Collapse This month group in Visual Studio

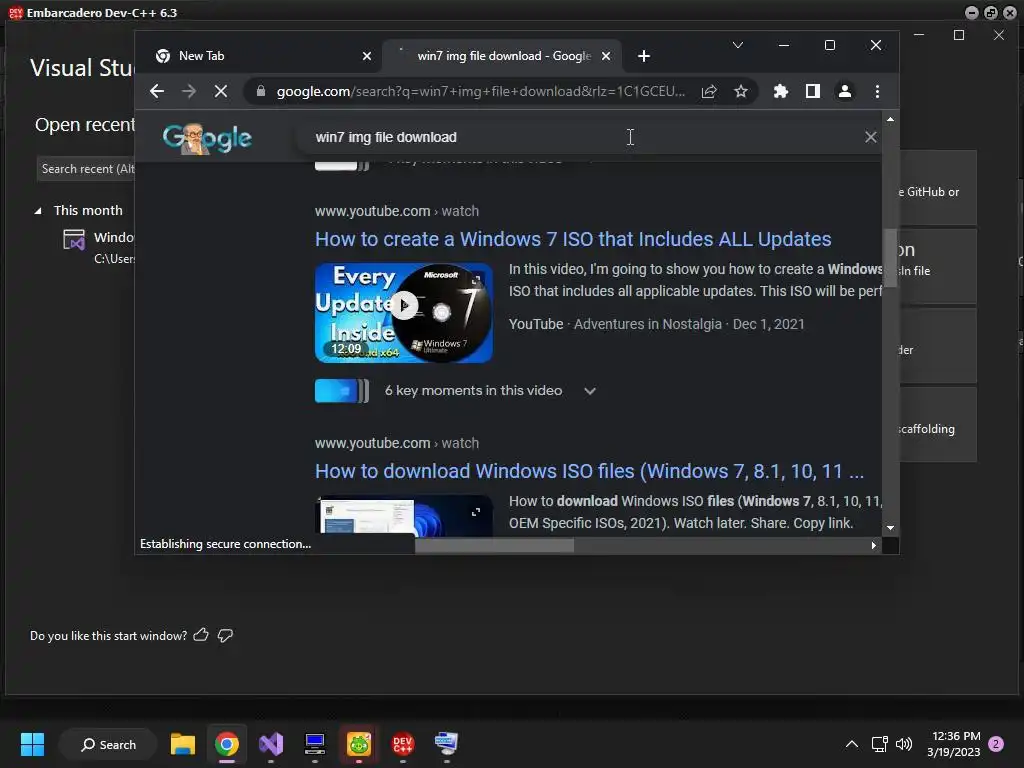coord(38,211)
